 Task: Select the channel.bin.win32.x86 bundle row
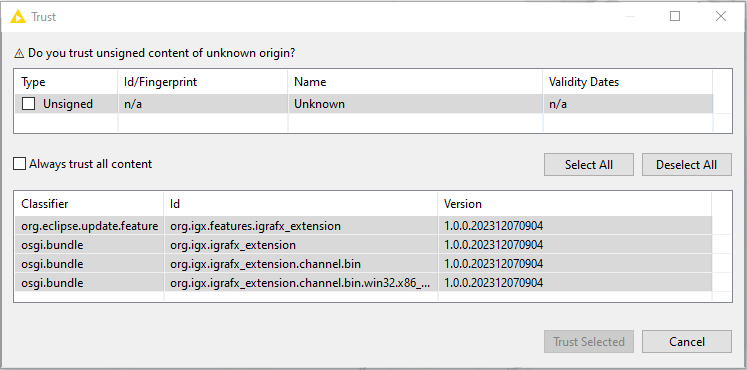click(x=363, y=283)
